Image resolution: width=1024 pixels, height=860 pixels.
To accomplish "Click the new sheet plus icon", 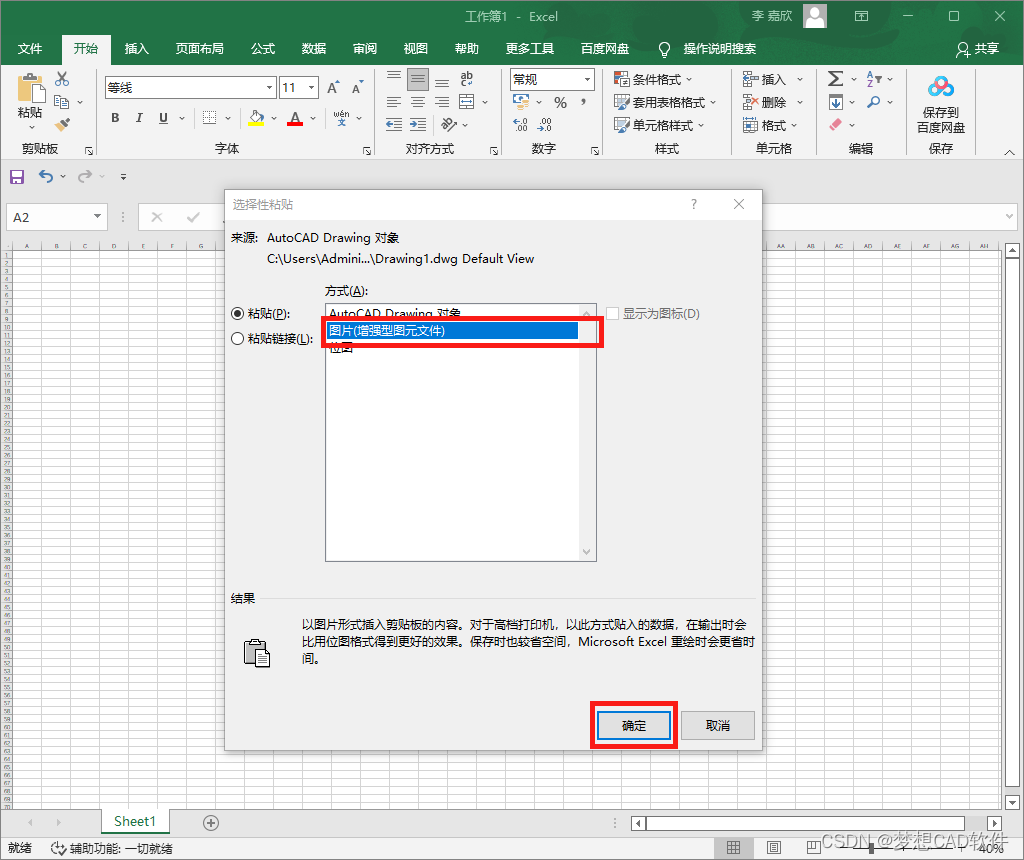I will [210, 823].
